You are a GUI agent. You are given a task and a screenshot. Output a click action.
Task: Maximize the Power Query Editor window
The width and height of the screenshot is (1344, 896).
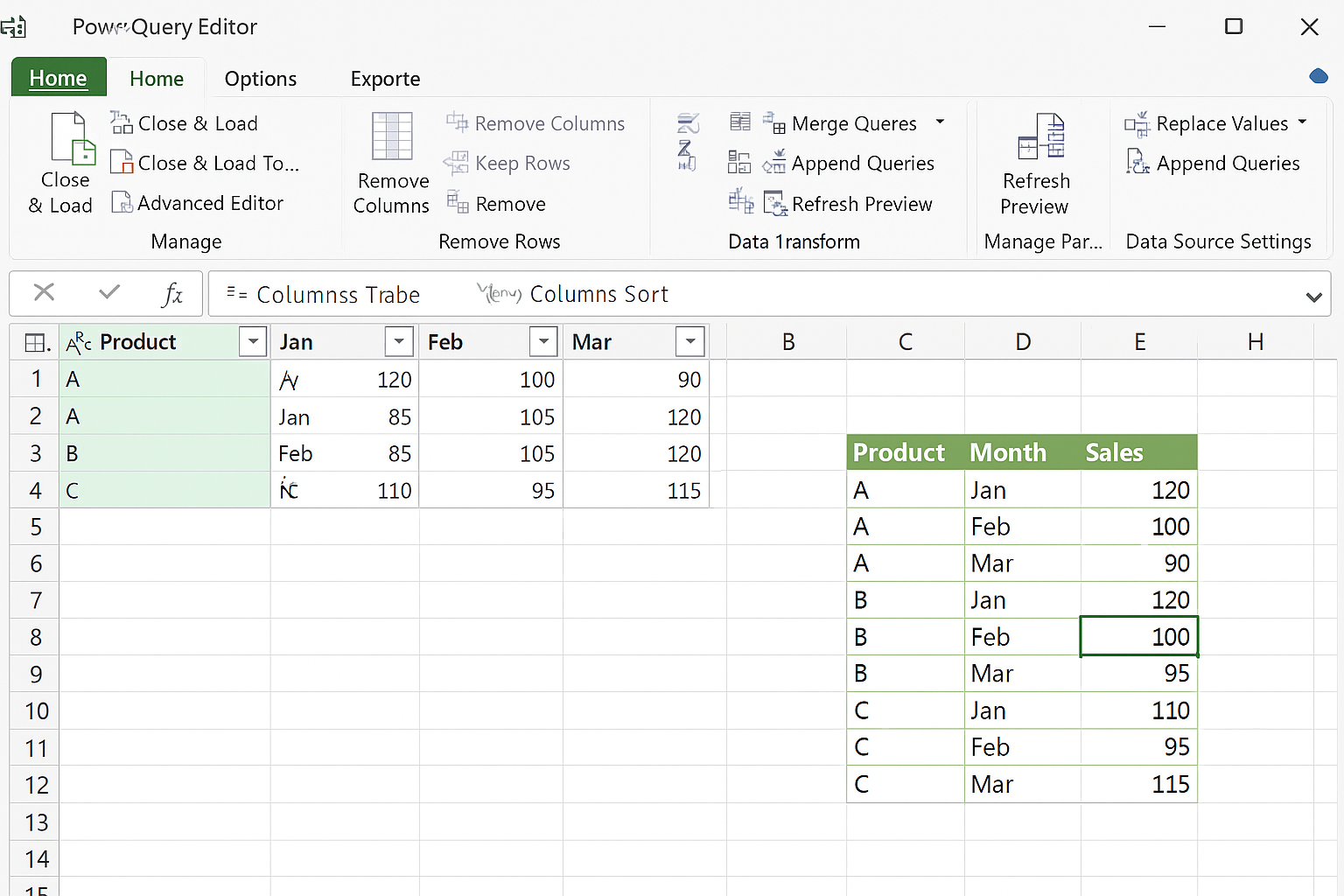[1234, 26]
